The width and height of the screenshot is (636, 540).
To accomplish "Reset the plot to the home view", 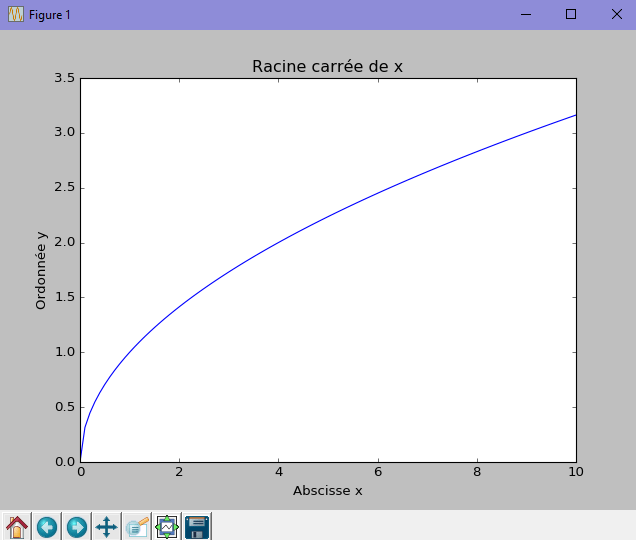I will (x=17, y=527).
